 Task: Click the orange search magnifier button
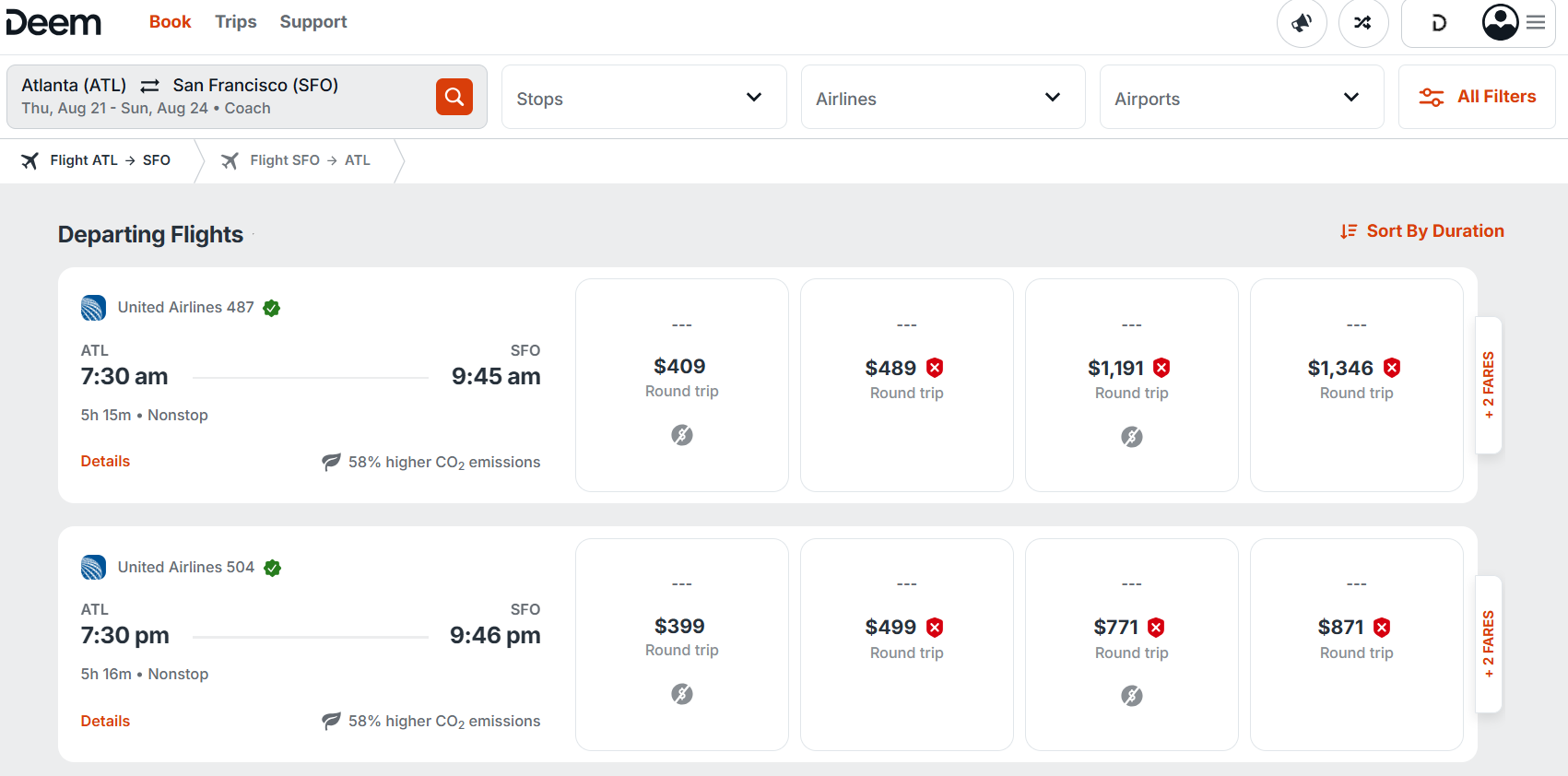(x=454, y=97)
